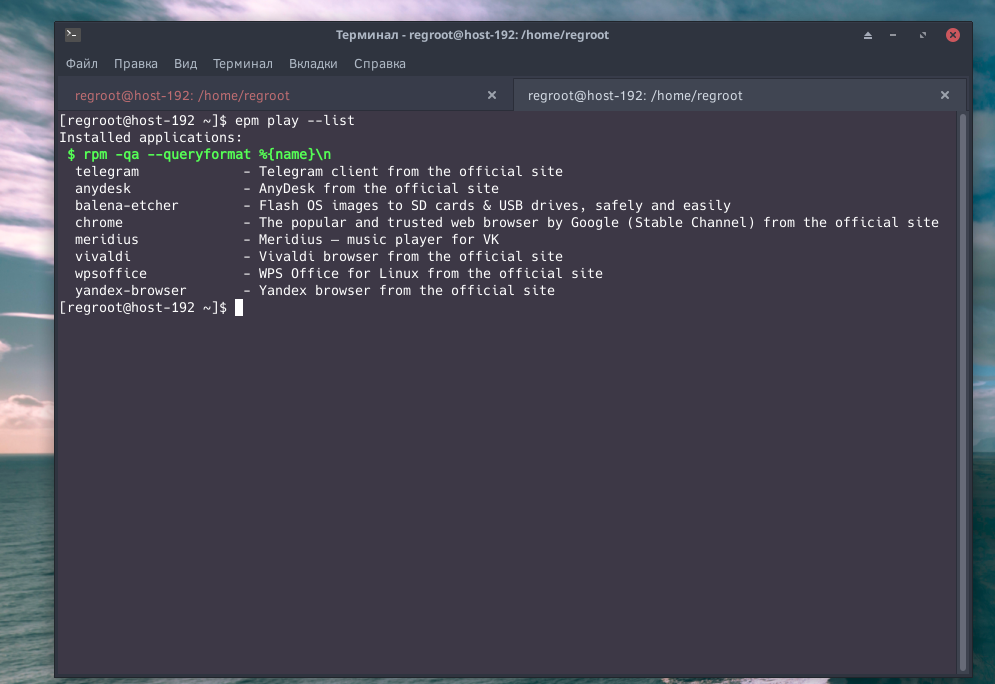The height and width of the screenshot is (684, 995).
Task: Click 'AnyDesk from the official site' description
Action: pyautogui.click(x=379, y=189)
